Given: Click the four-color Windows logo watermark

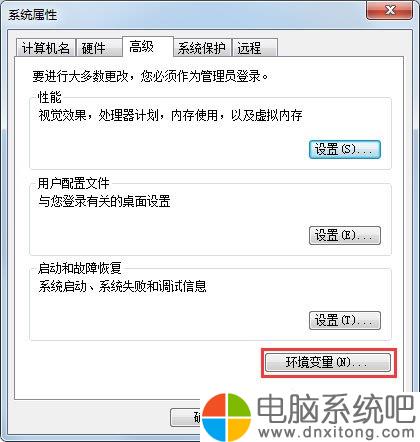Looking at the screenshot, I should coord(227,417).
